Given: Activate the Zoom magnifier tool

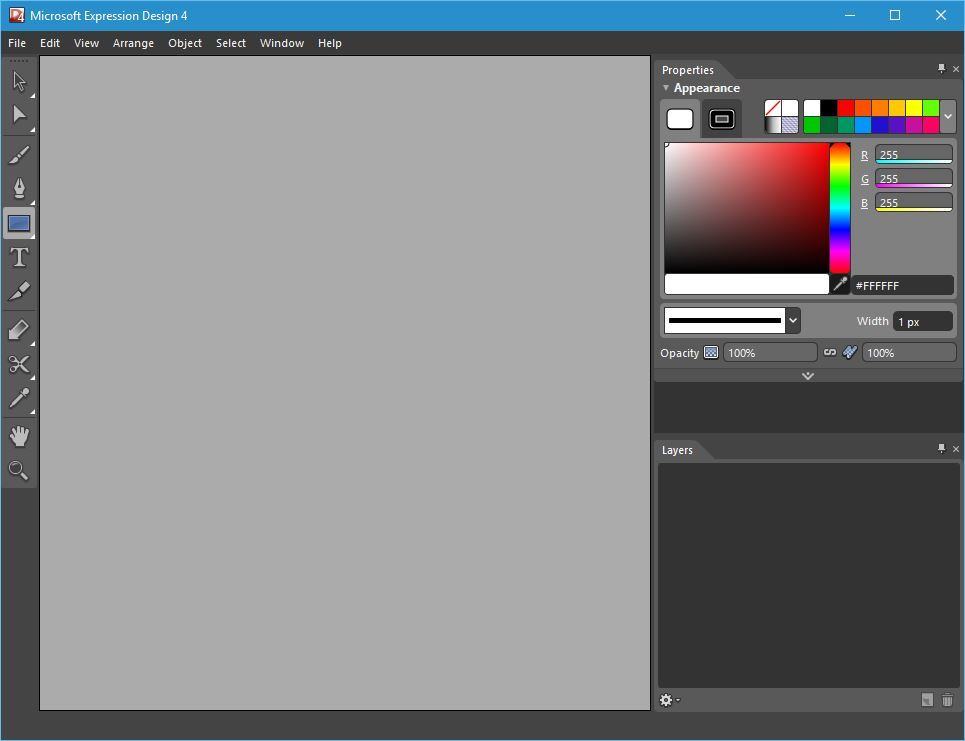Looking at the screenshot, I should 19,470.
